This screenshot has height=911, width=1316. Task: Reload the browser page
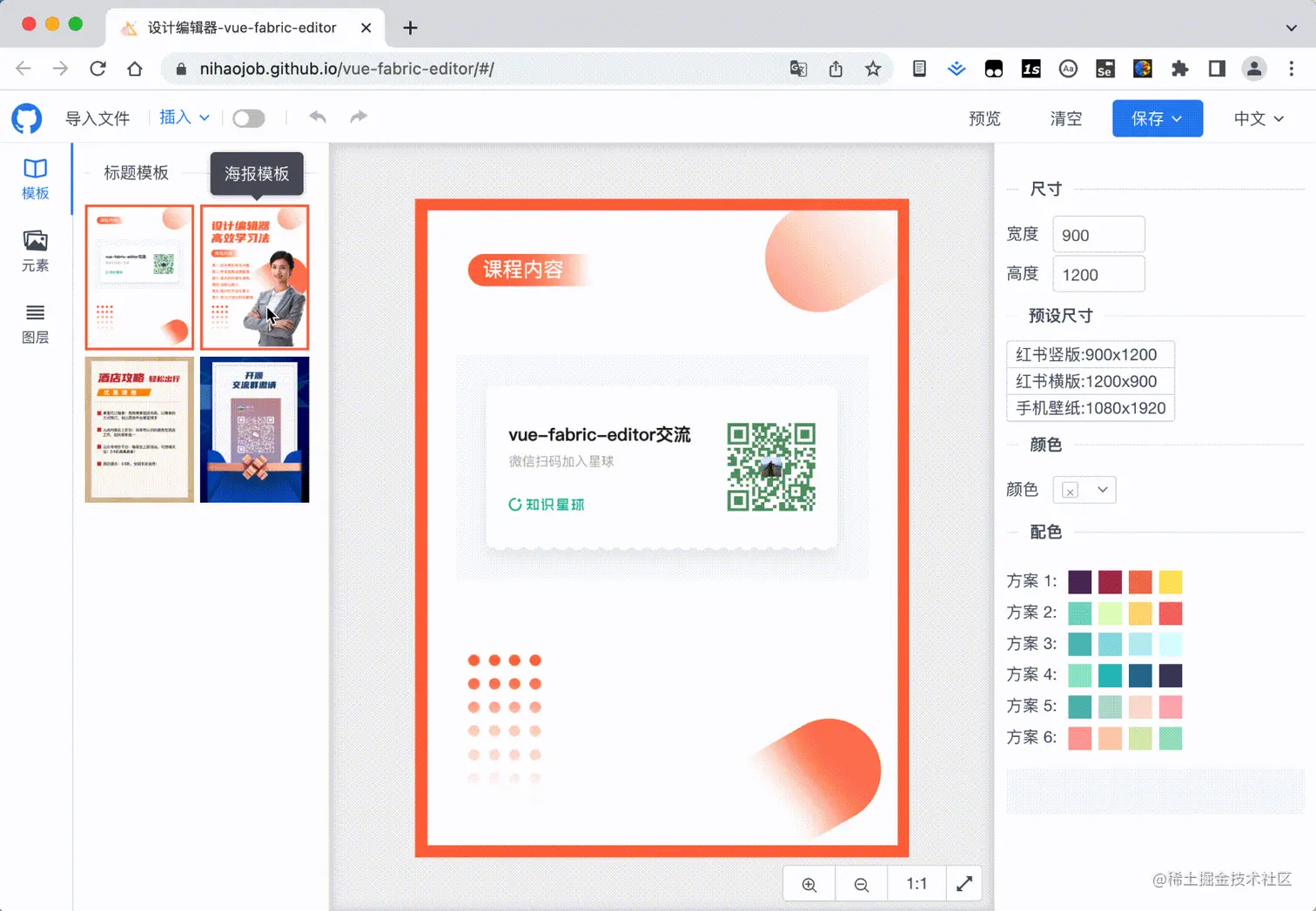pos(98,69)
